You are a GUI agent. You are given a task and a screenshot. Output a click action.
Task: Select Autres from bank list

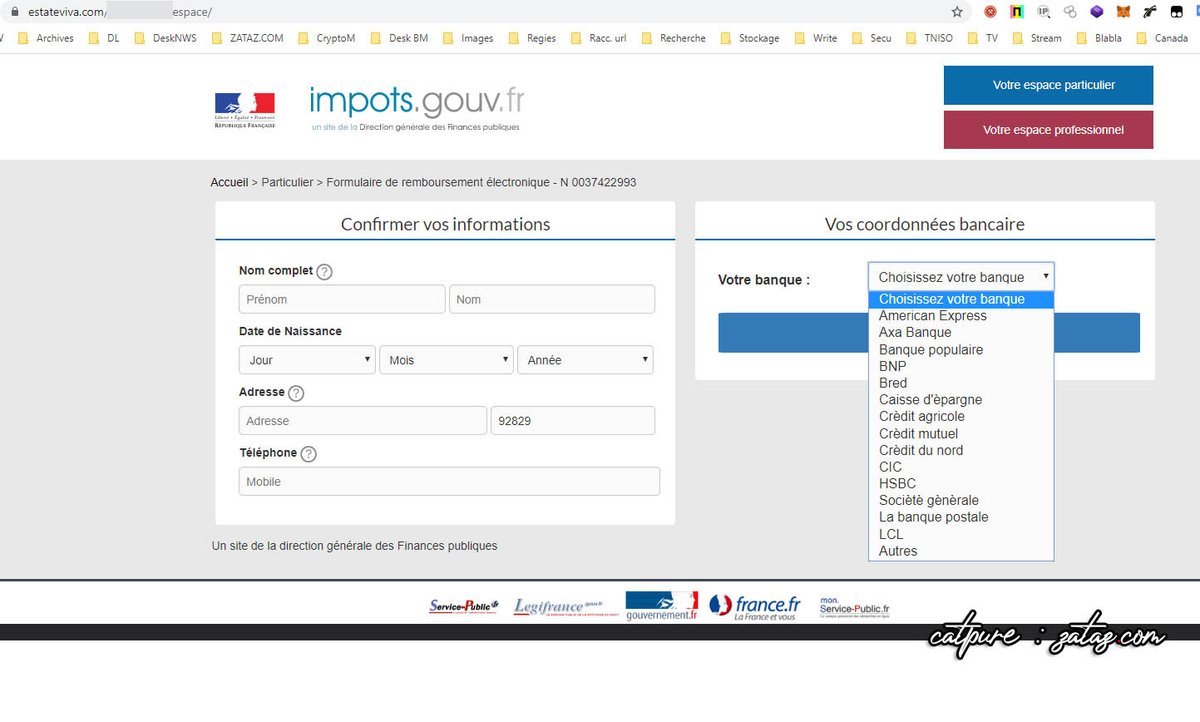click(x=961, y=551)
